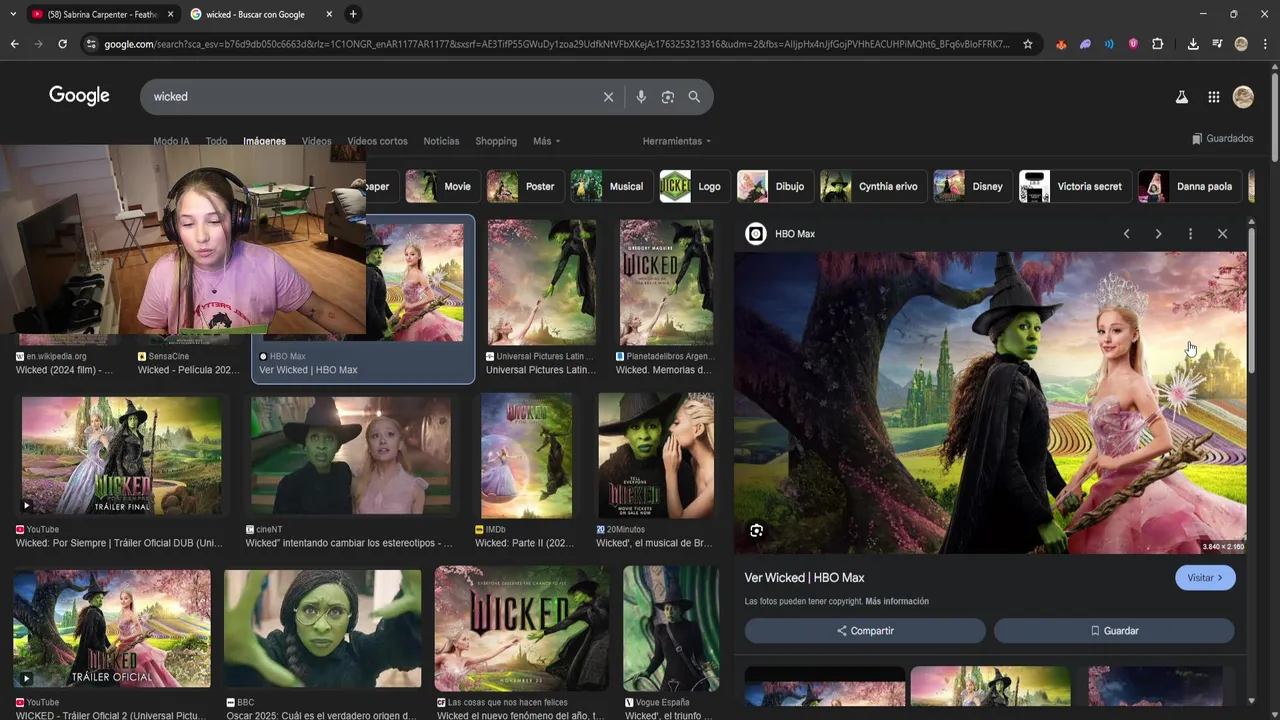Bookmark this page with the star icon

1027,44
